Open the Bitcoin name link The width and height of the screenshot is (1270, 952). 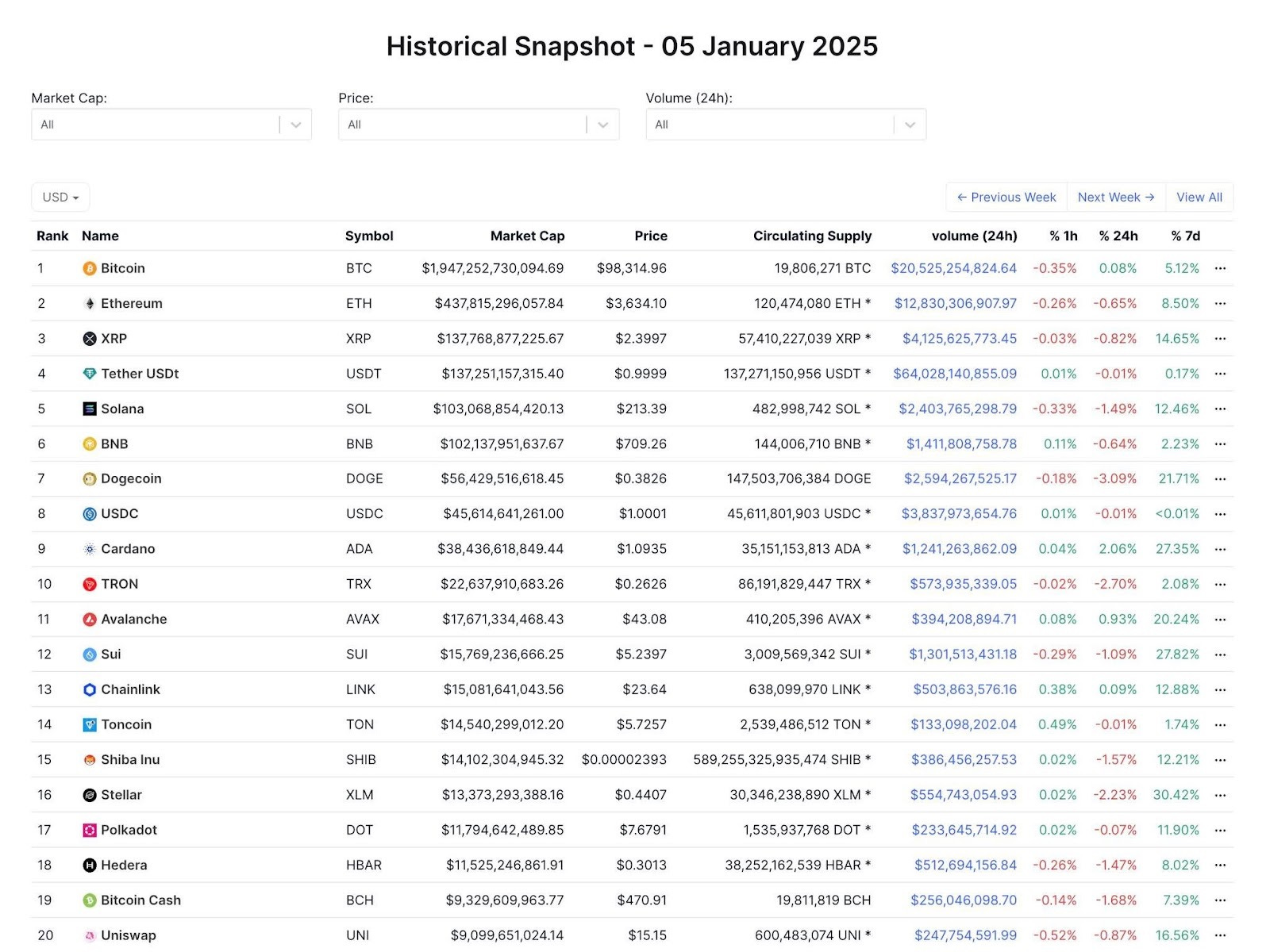(x=123, y=269)
